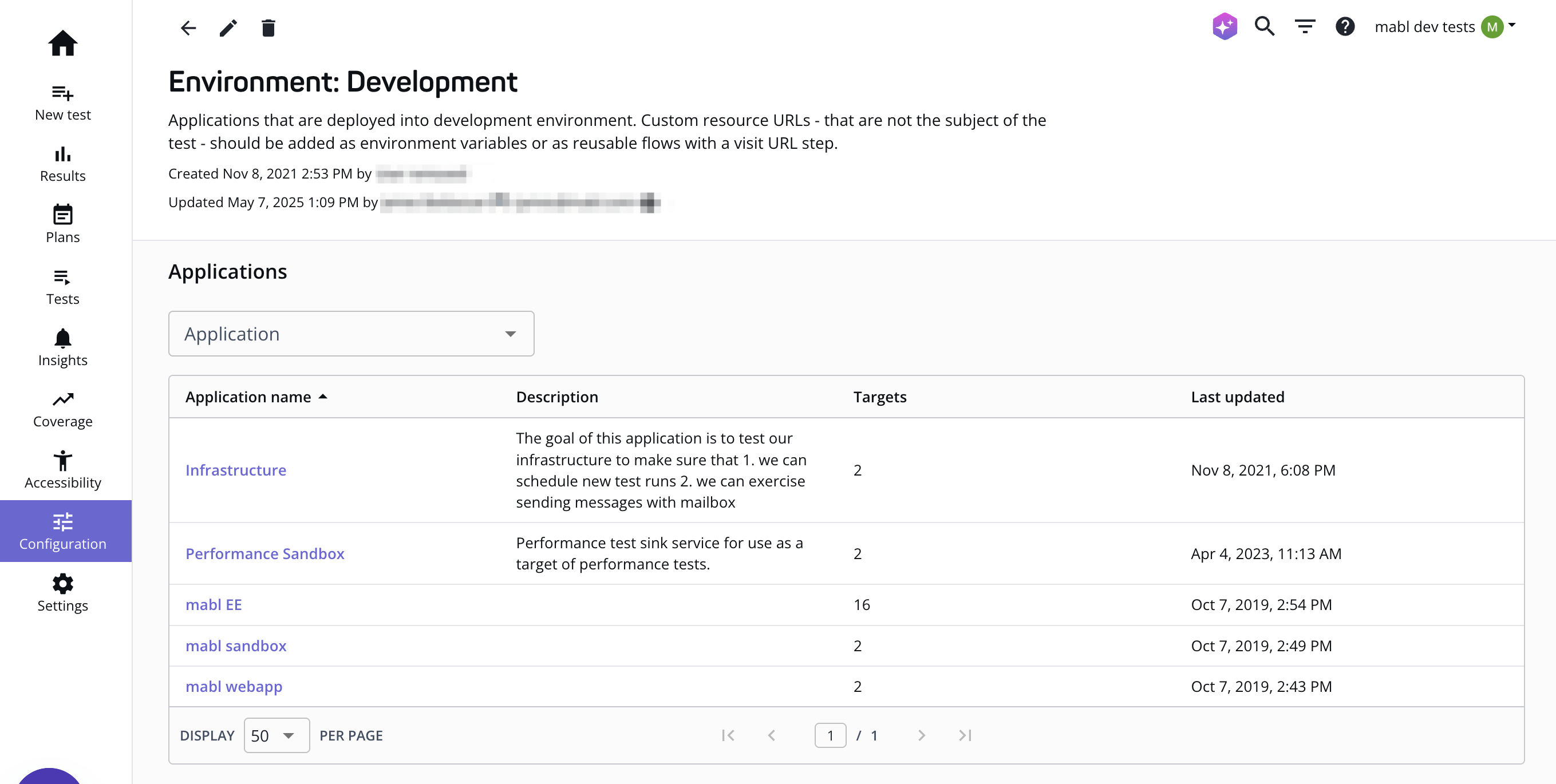Open the Accessibility section
1556x784 pixels.
[x=63, y=469]
